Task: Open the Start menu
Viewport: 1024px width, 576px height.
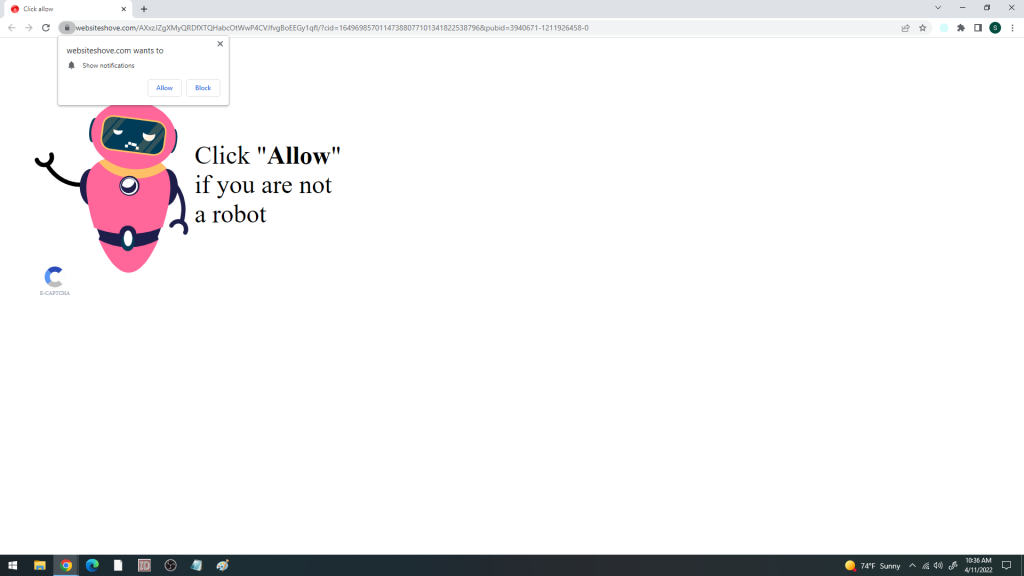Action: click(x=13, y=565)
